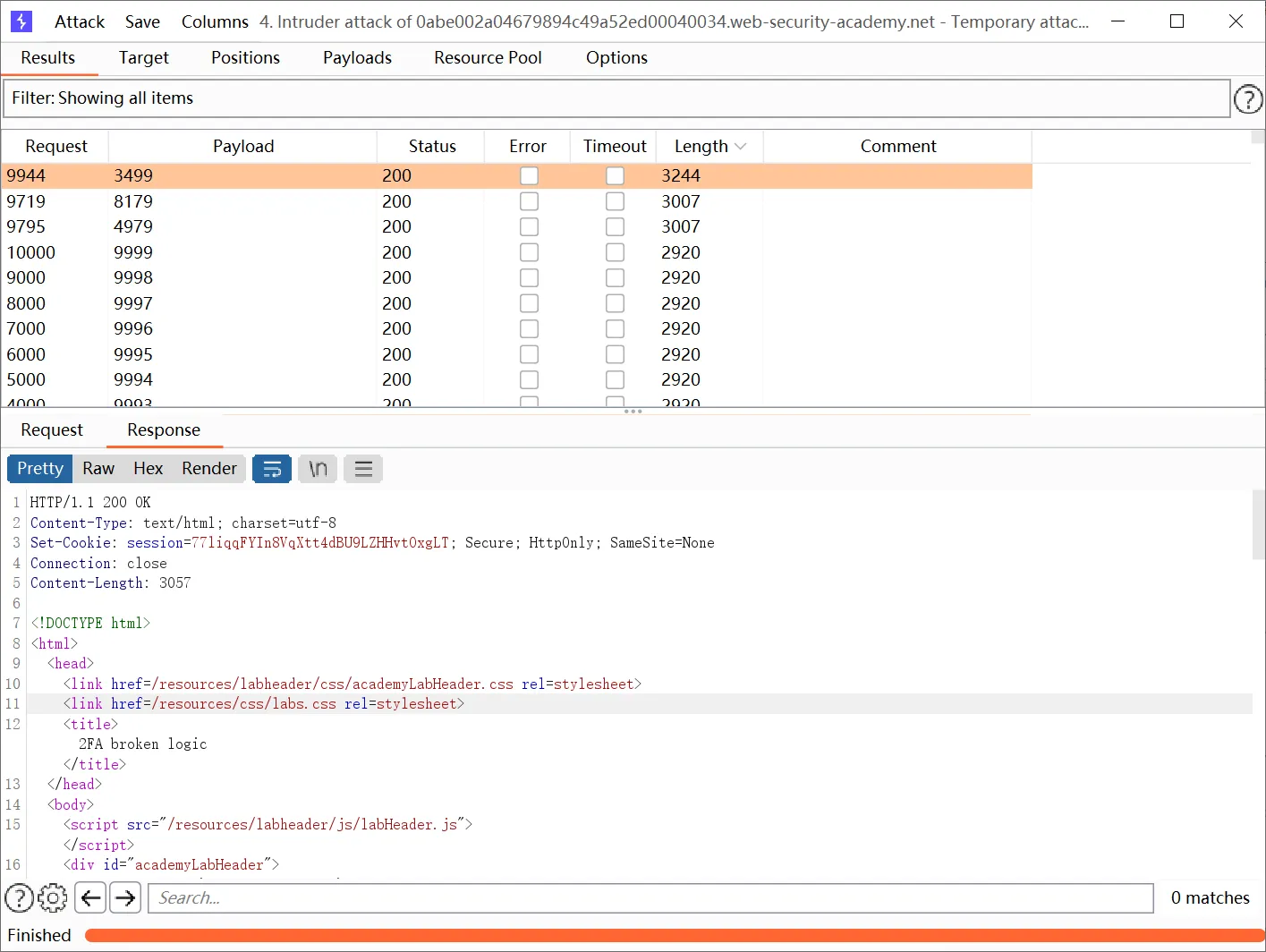Toggle the word wrap icon in response toolbar
The height and width of the screenshot is (952, 1266).
pos(272,469)
